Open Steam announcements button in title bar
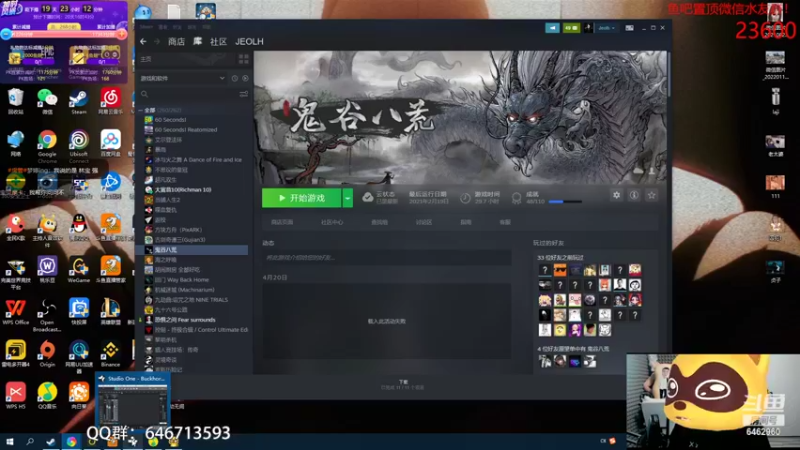The image size is (800, 450). [x=552, y=28]
